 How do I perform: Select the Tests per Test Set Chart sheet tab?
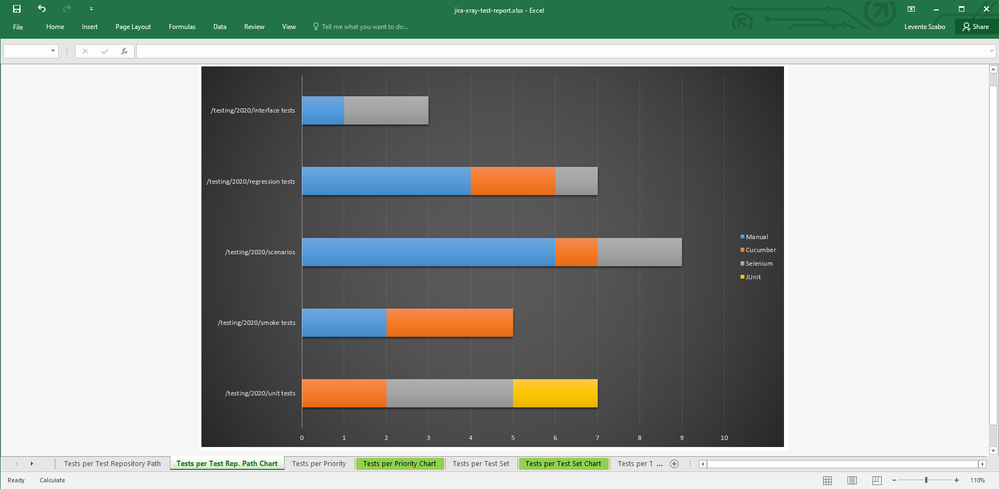tap(563, 464)
